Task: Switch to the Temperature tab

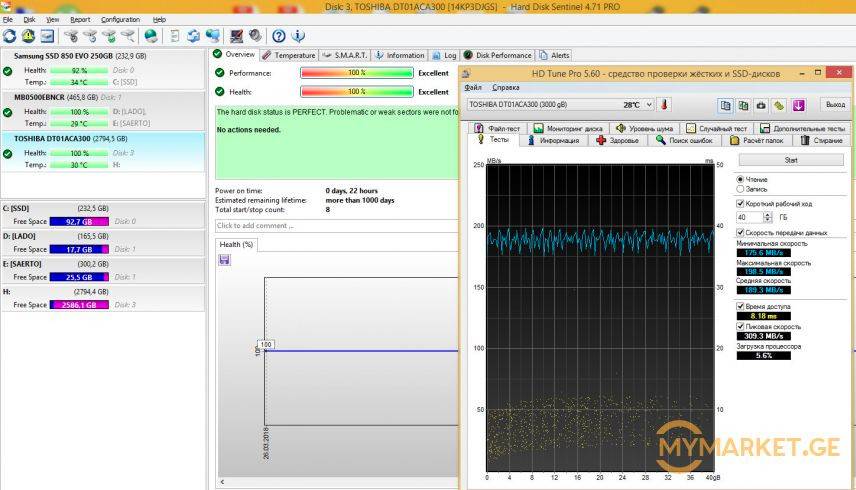Action: (x=288, y=55)
